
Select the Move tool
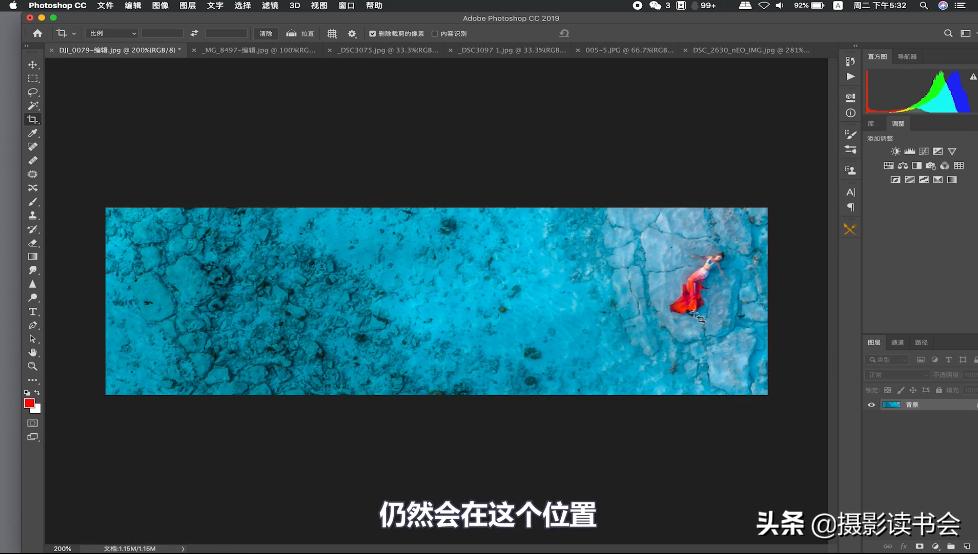[32, 64]
